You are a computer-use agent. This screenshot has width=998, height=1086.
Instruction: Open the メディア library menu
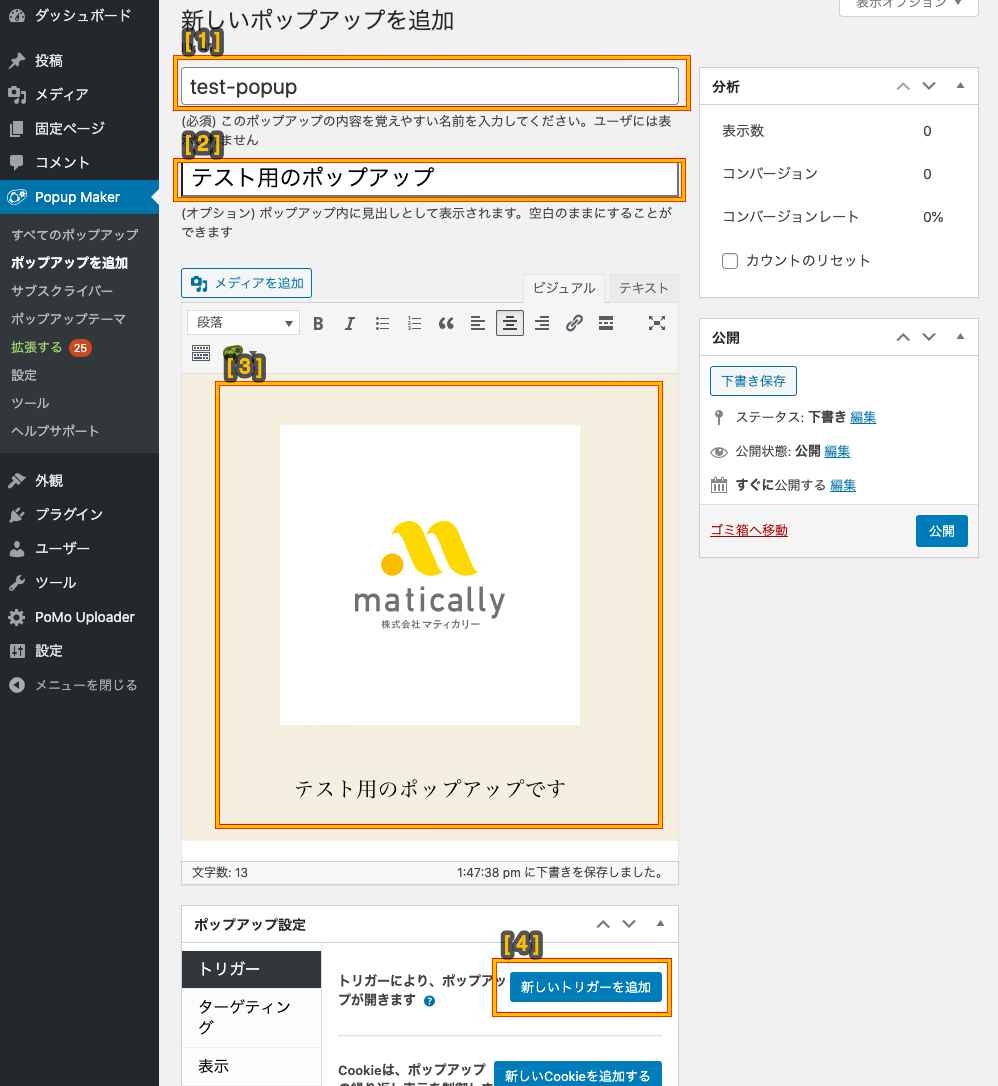point(80,94)
